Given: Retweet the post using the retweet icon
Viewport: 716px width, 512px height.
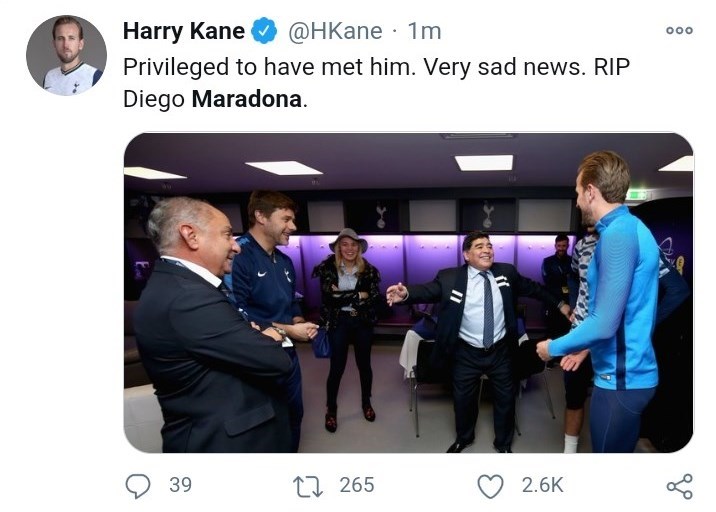Looking at the screenshot, I should click(x=306, y=486).
